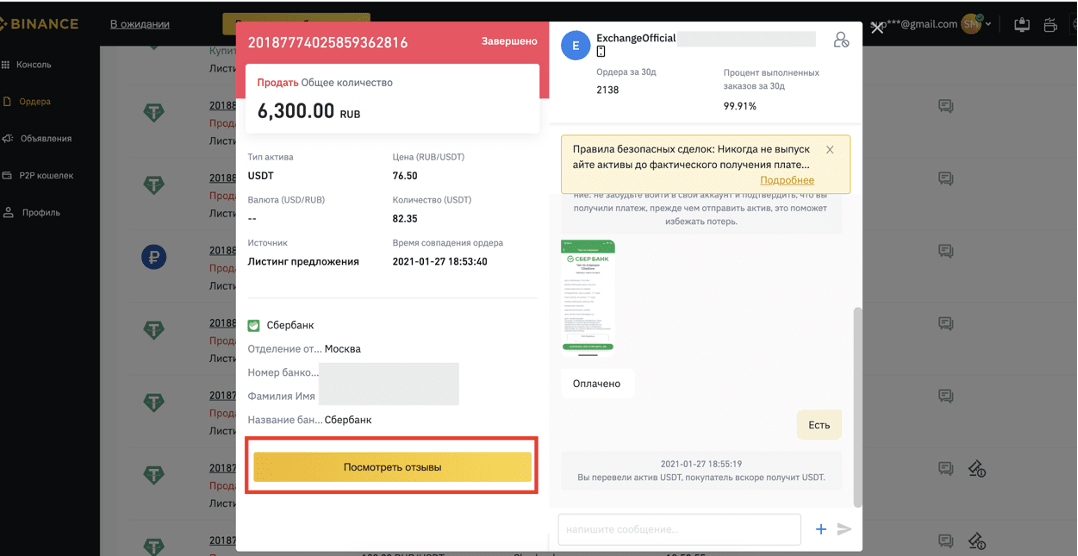This screenshot has height=556, width=1078.
Task: Switch to the В ожидании tab
Action: (140, 24)
